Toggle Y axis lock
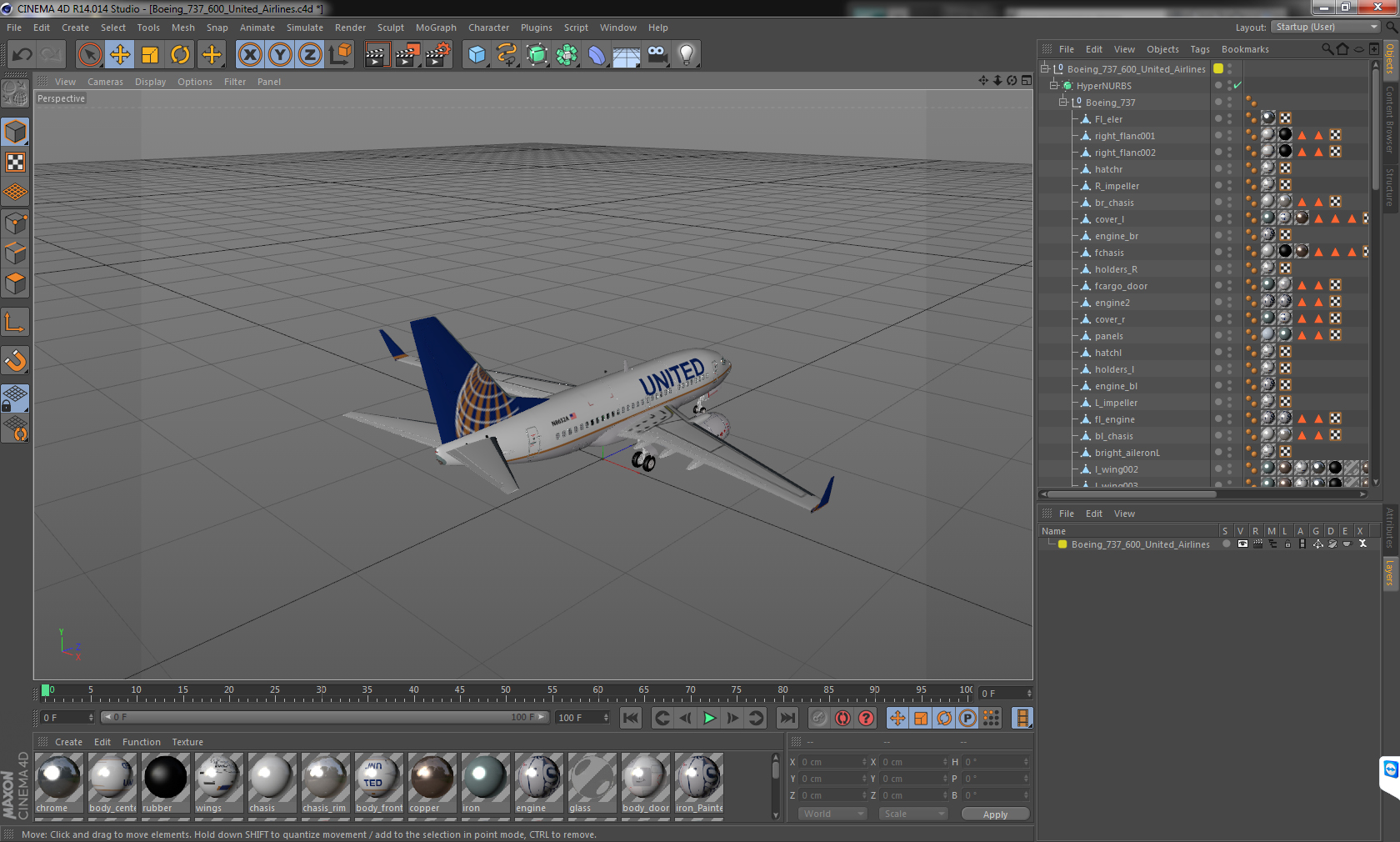The image size is (1400, 842). [x=280, y=55]
